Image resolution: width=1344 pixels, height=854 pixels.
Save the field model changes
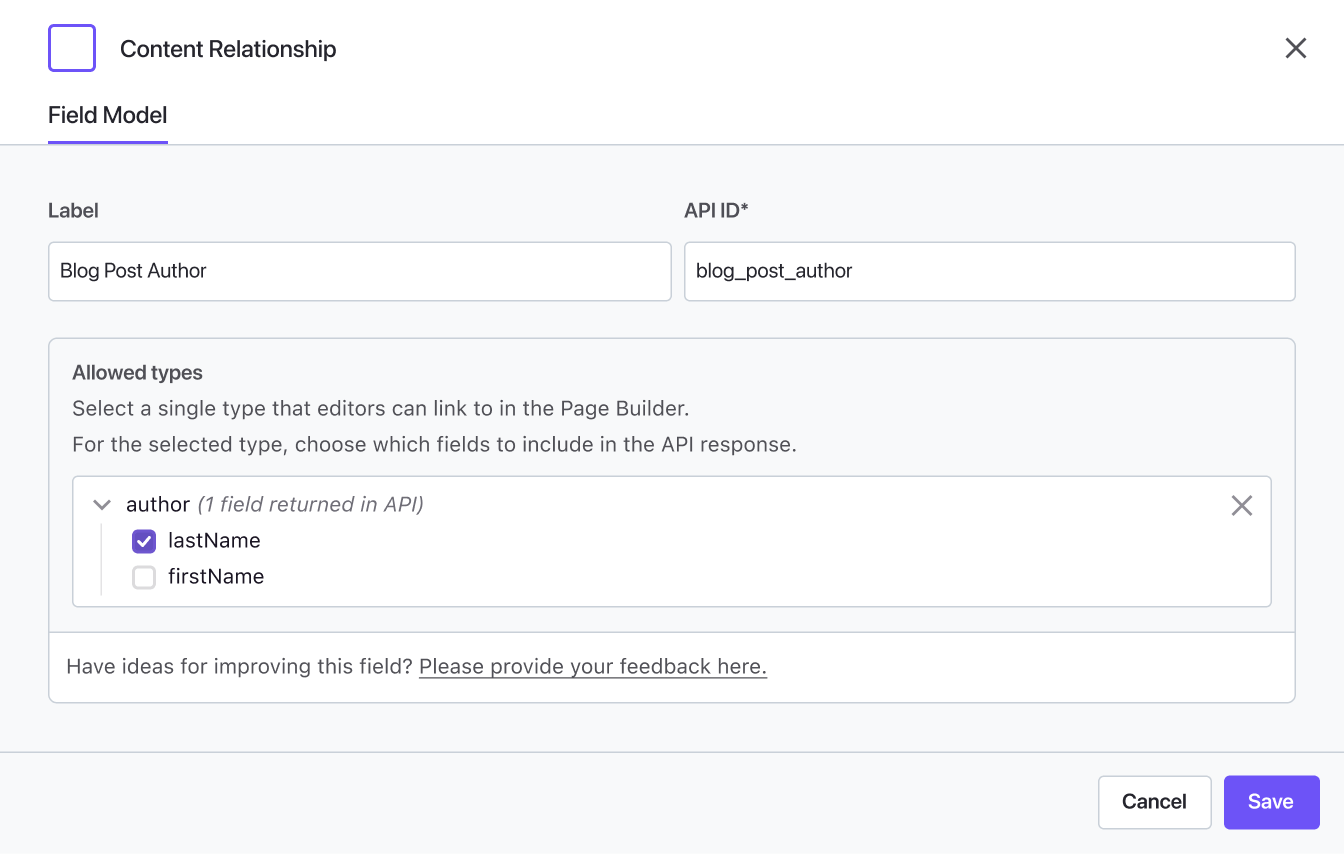pos(1271,802)
